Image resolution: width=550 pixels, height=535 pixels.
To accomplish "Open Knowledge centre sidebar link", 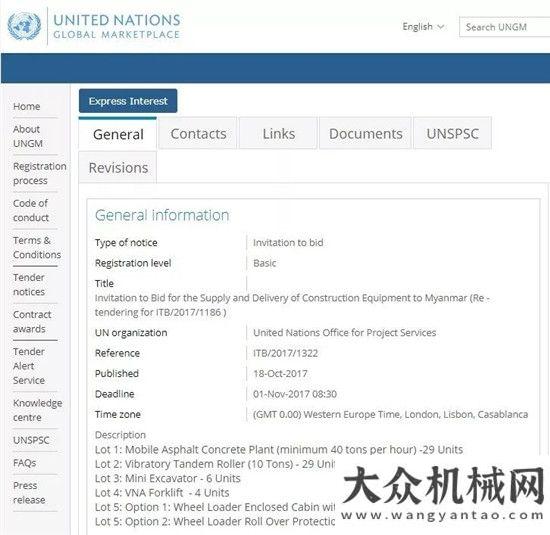I will [38, 410].
